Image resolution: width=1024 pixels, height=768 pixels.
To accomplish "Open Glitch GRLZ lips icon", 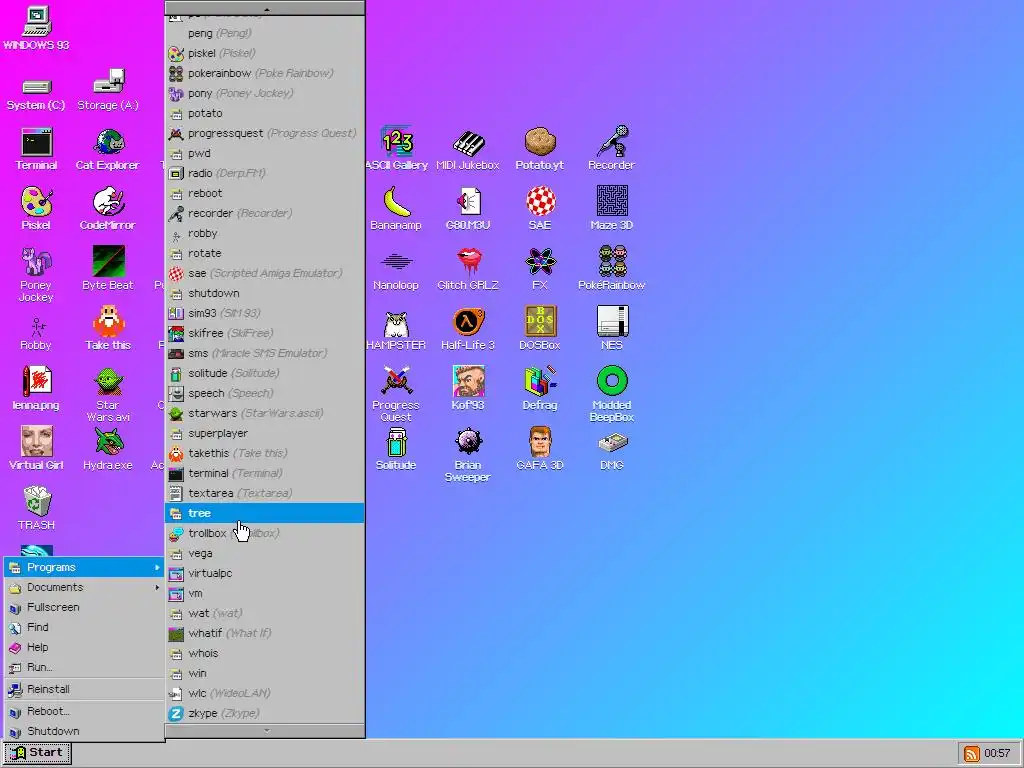I will (x=468, y=269).
